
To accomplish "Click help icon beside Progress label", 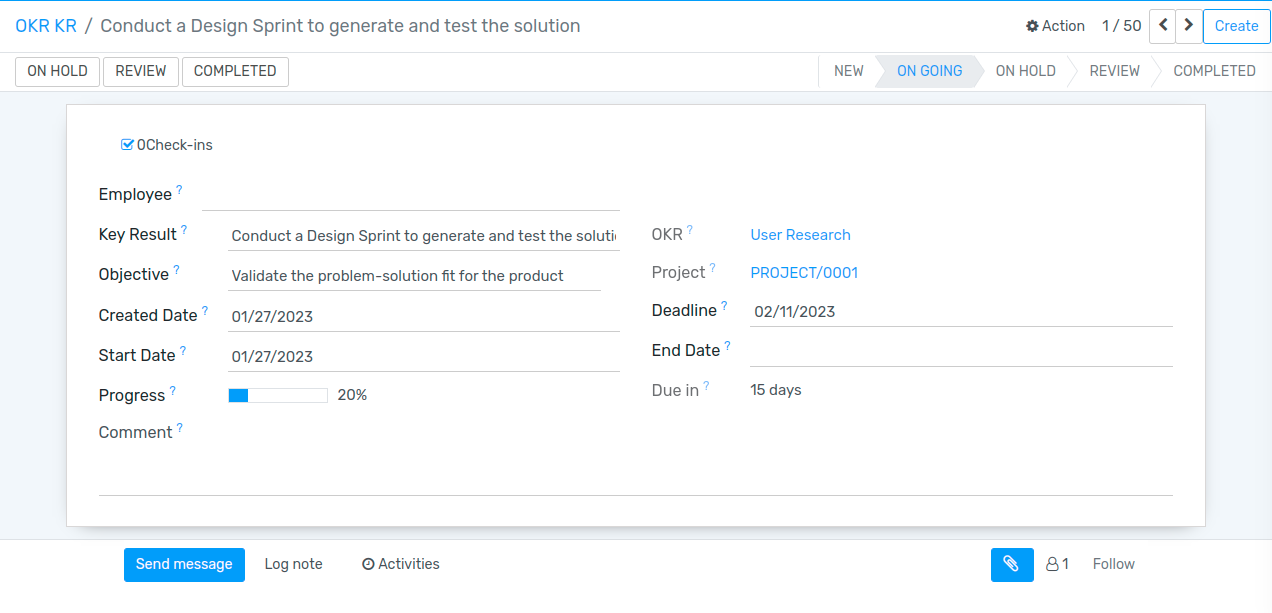I will tap(172, 391).
